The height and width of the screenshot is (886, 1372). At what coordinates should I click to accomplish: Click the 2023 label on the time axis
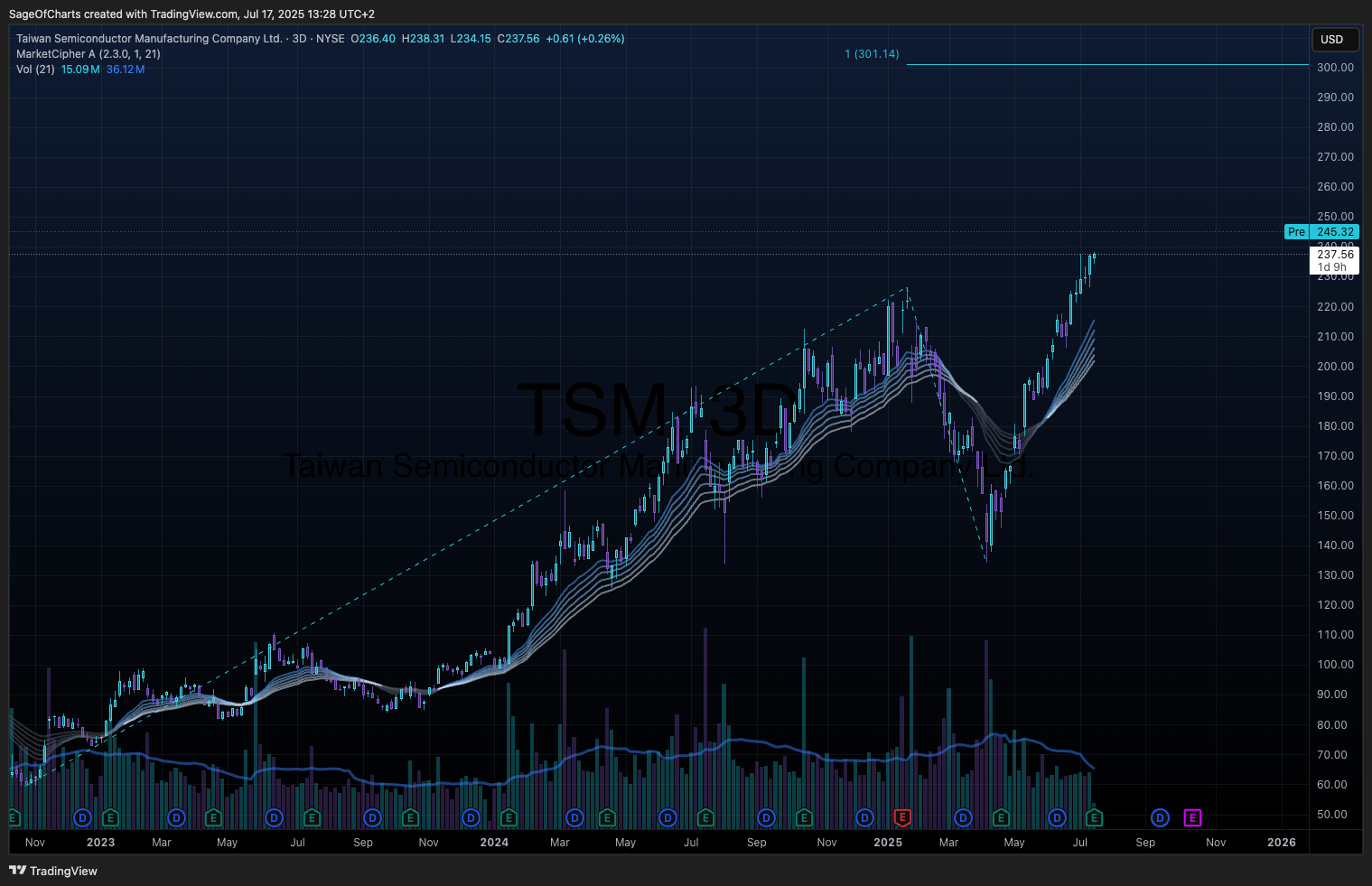coord(100,843)
